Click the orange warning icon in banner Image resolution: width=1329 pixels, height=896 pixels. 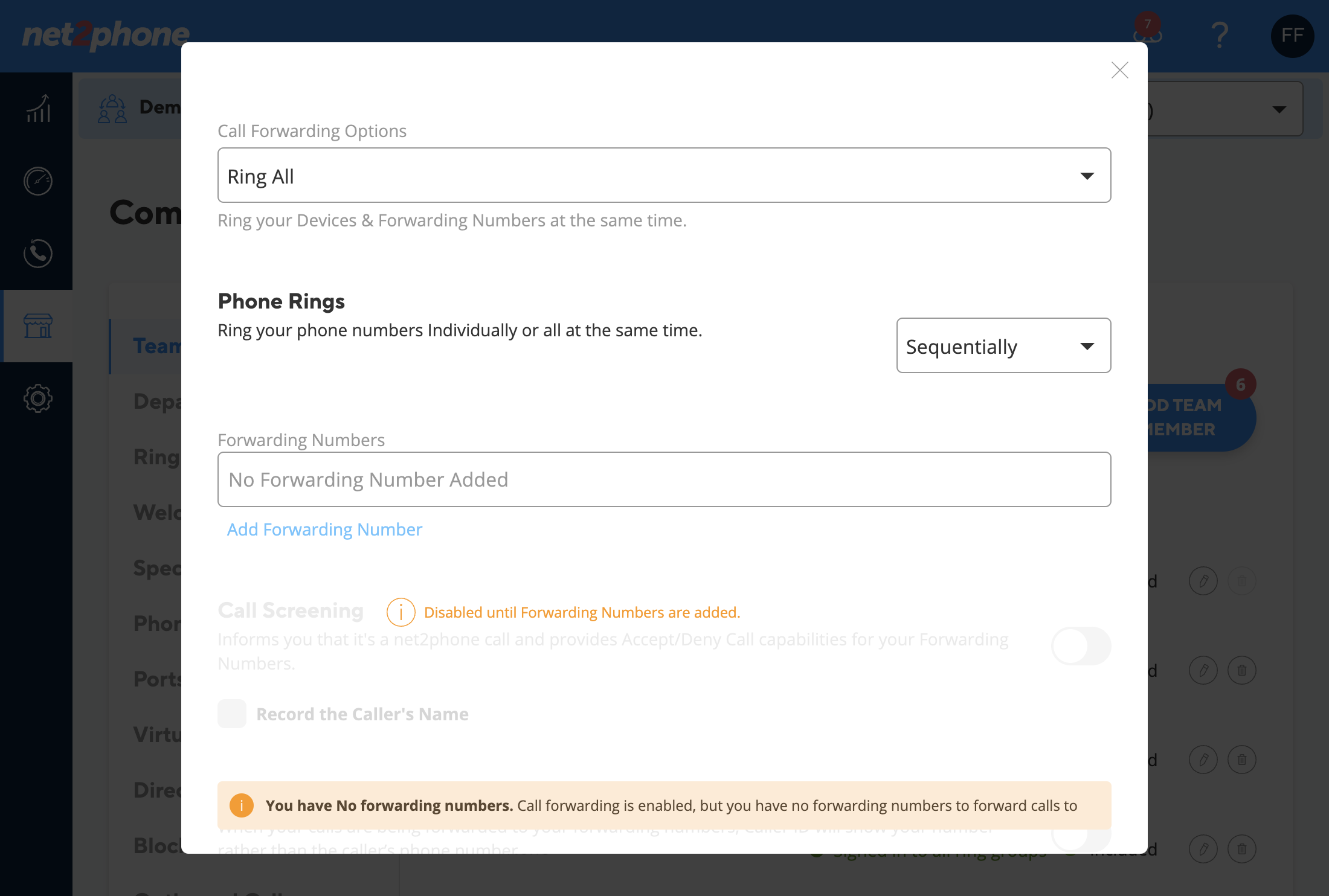[242, 805]
